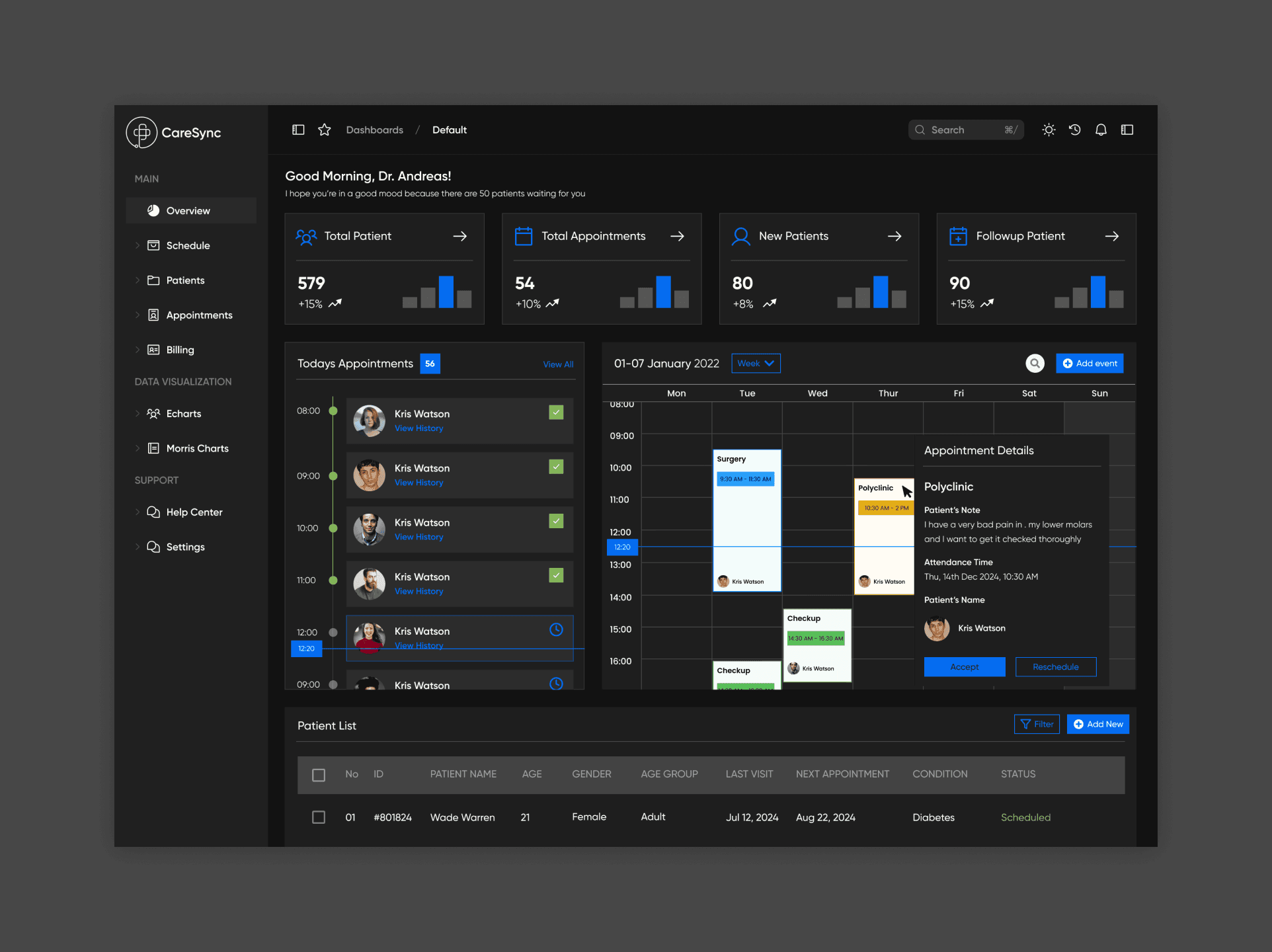
Task: Click View All appointments link
Action: 558,364
